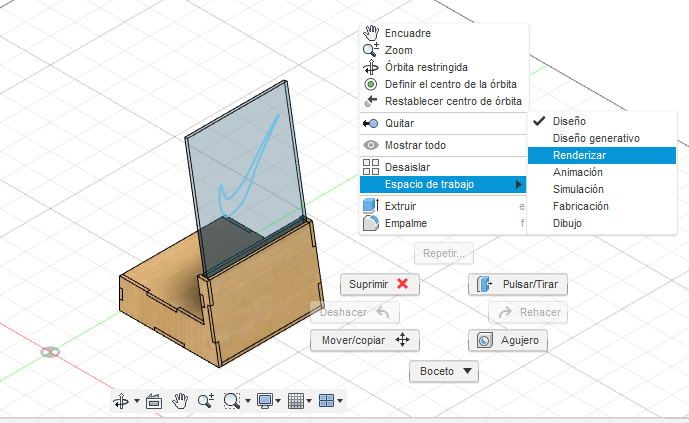This screenshot has width=689, height=423.
Task: Open the Orbit tool dropdown arrow
Action: point(137,401)
